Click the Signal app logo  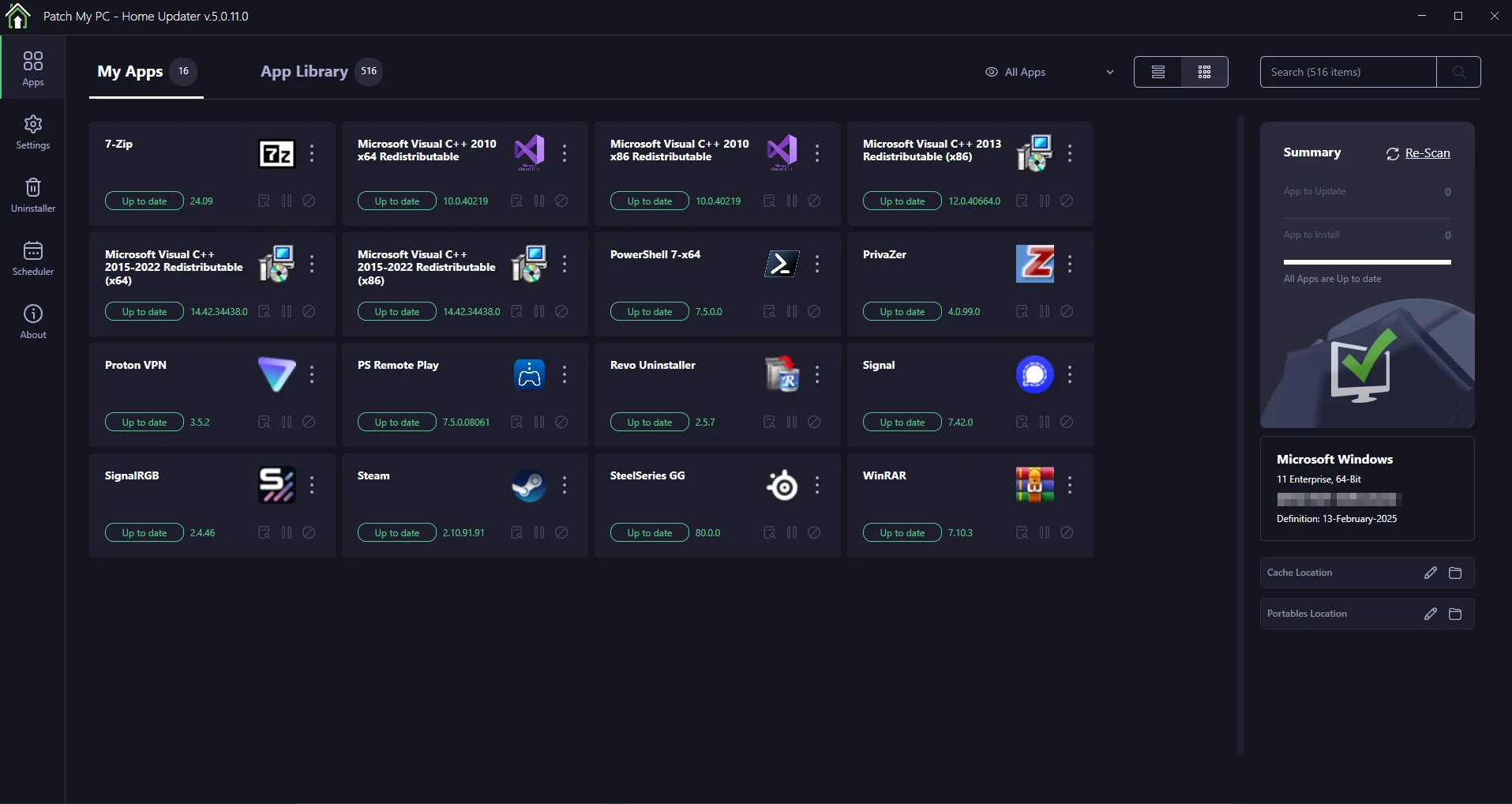click(x=1035, y=374)
